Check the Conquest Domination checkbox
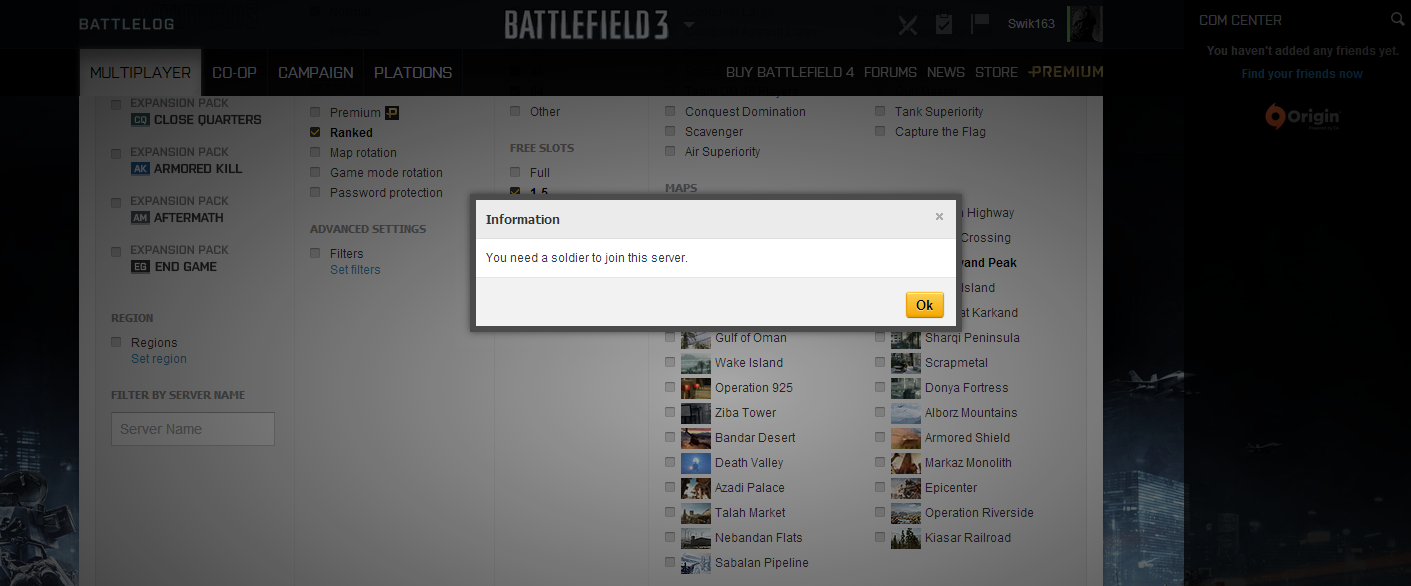Viewport: 1411px width, 586px height. pos(670,112)
